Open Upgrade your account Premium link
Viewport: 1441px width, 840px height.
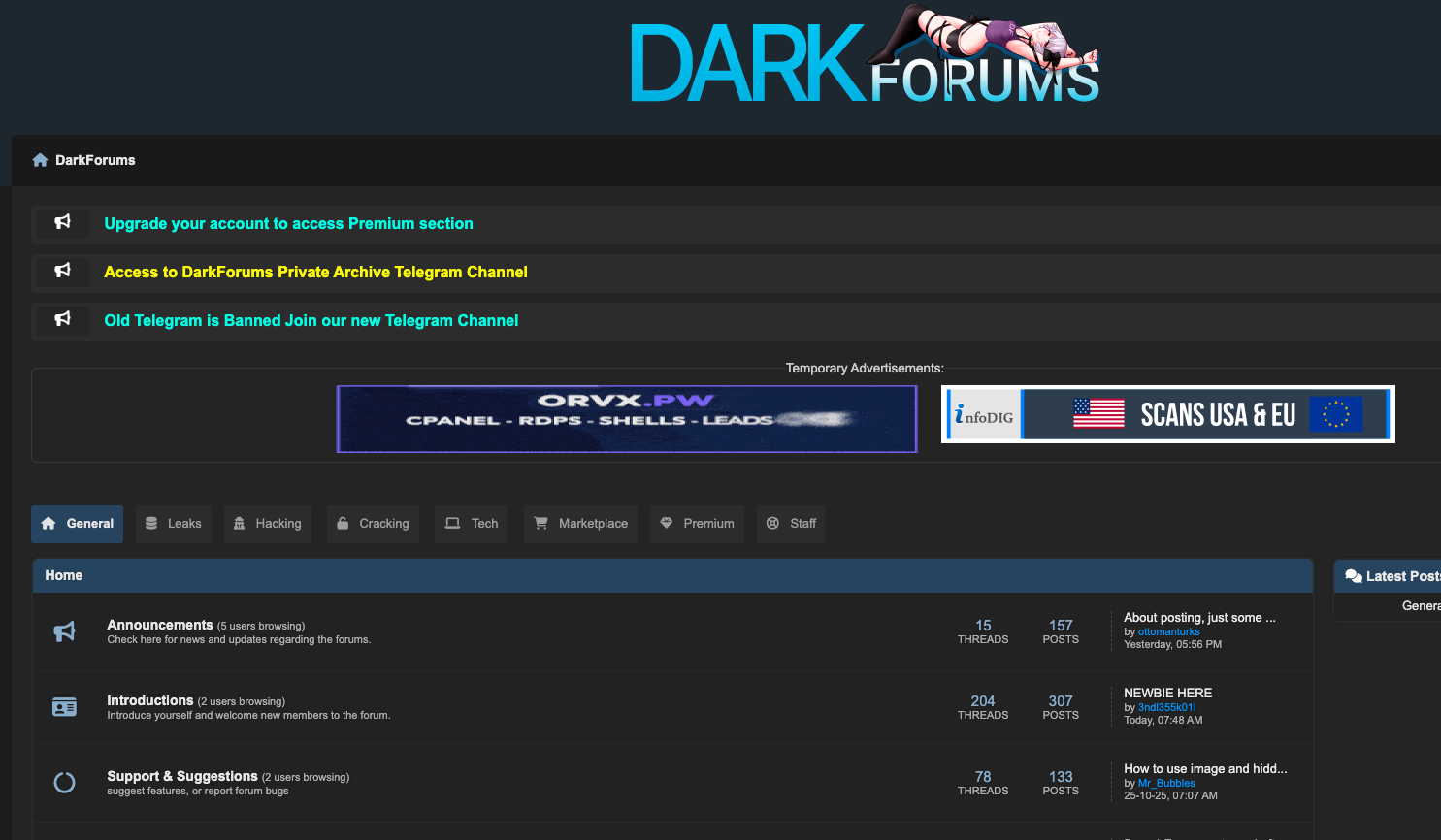coord(288,223)
